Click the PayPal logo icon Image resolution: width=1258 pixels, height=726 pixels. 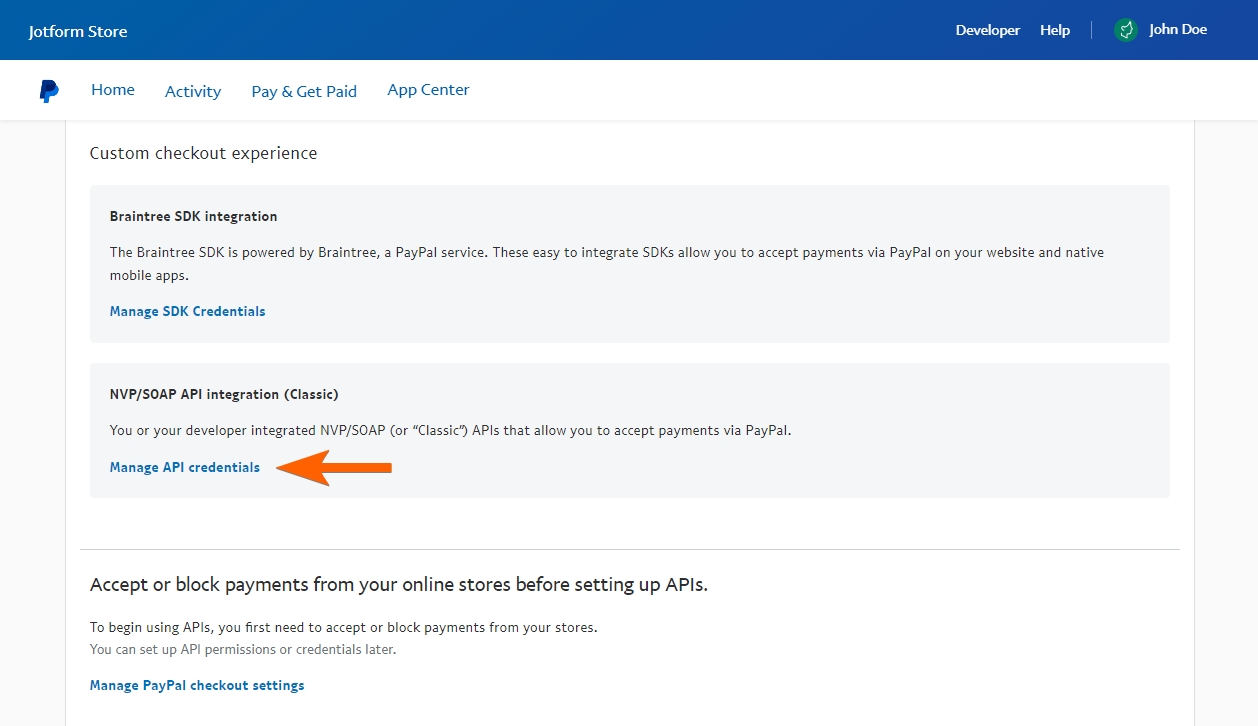click(x=49, y=91)
